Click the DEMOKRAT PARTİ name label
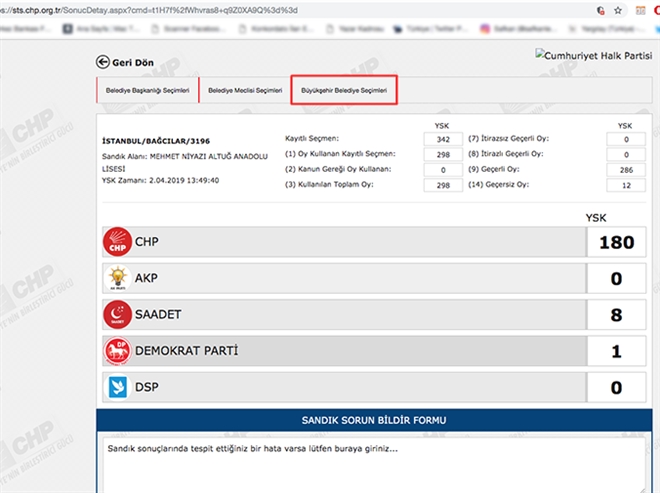Viewport: 660px width, 493px height. (x=186, y=350)
